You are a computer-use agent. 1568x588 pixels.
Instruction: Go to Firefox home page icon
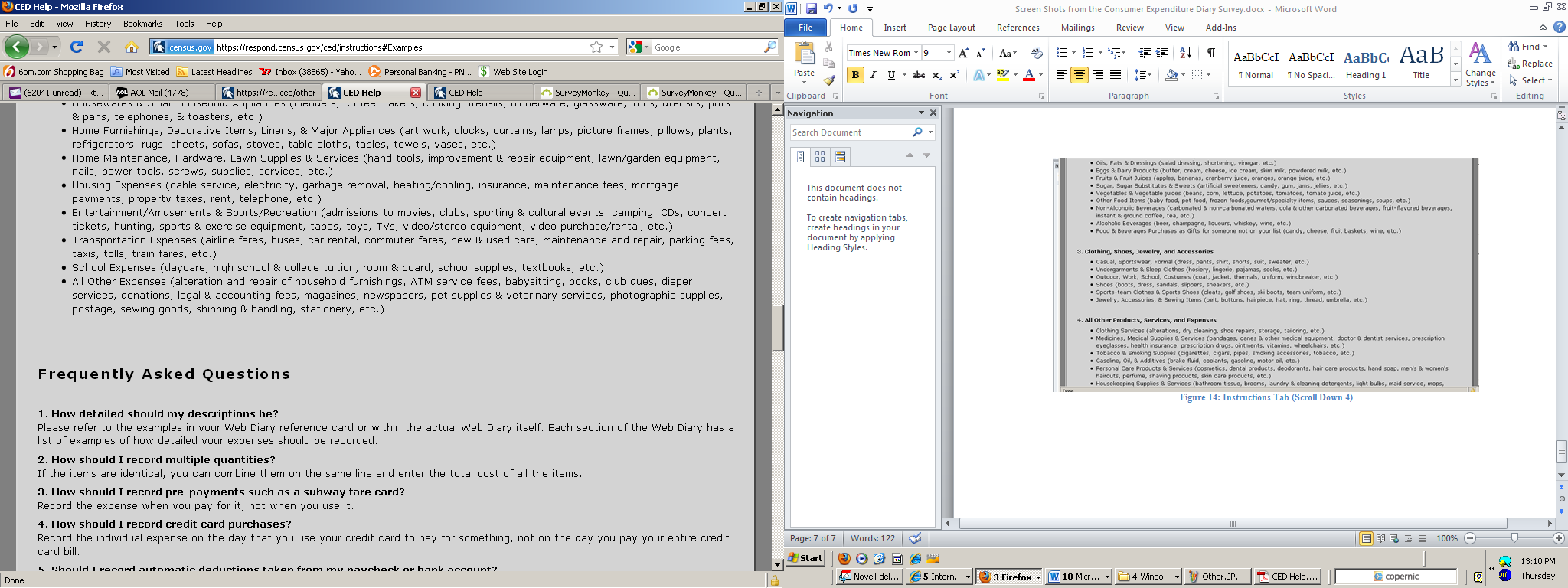point(132,47)
